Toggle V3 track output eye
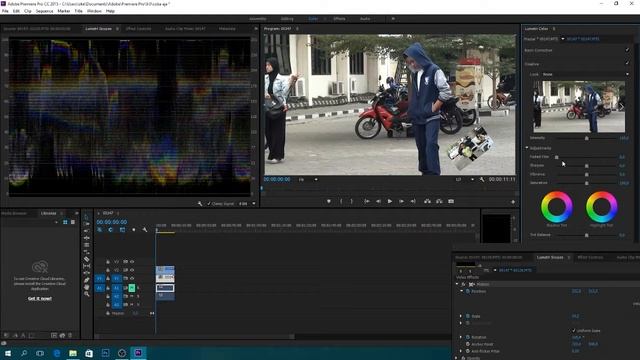This screenshot has width=640, height=360. (x=132, y=262)
